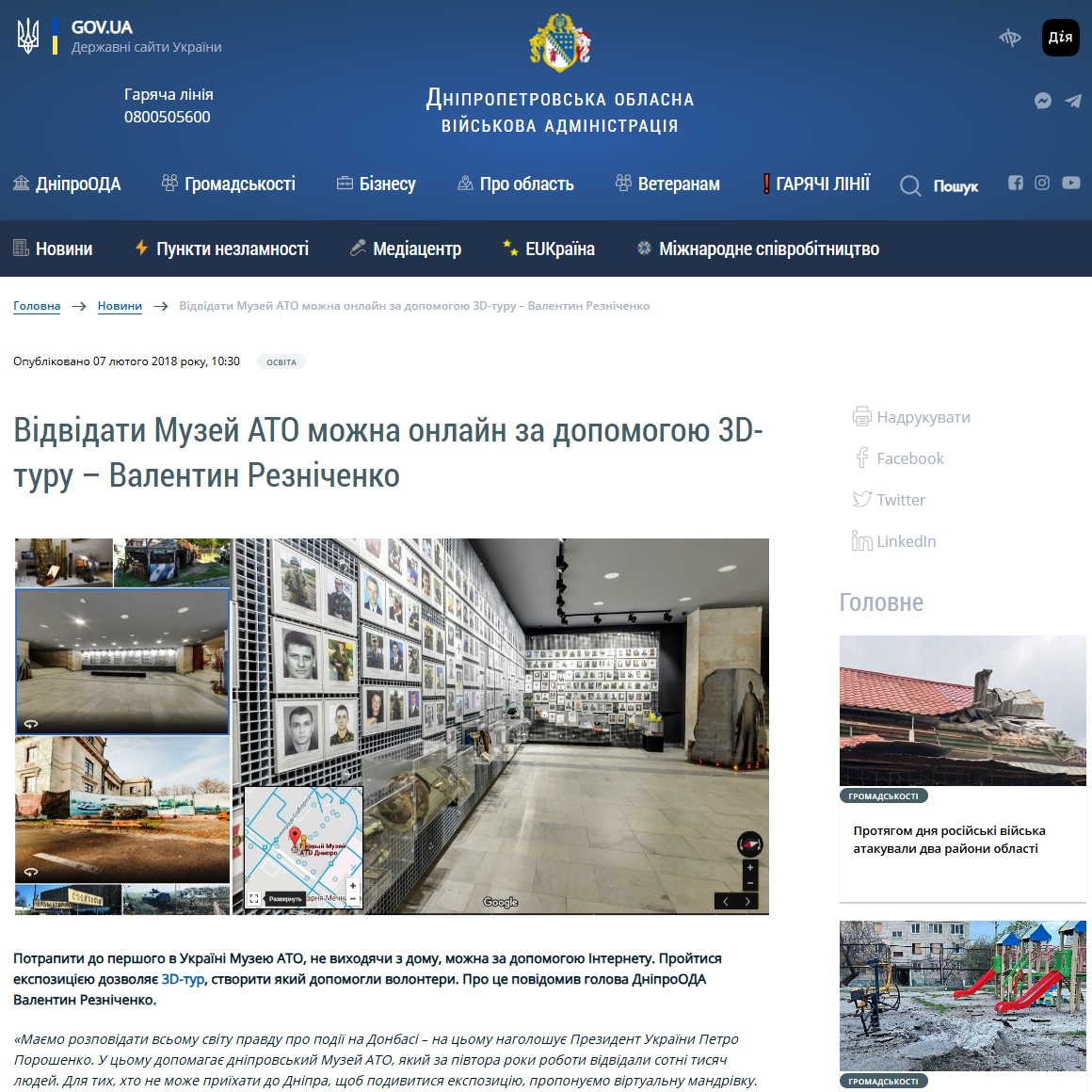Screen dimensions: 1092x1092
Task: Open the ДніпроОДА menu
Action: [67, 184]
